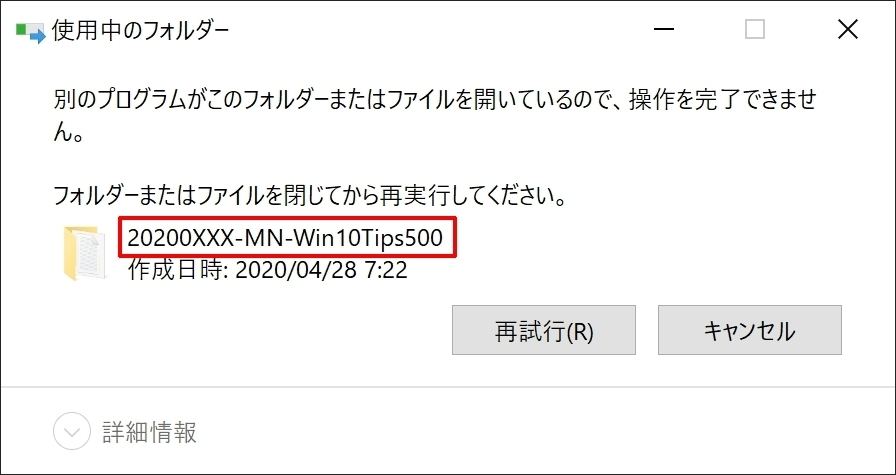
Task: Click the trailing ん。 of the message
Action: pyautogui.click(x=69, y=135)
